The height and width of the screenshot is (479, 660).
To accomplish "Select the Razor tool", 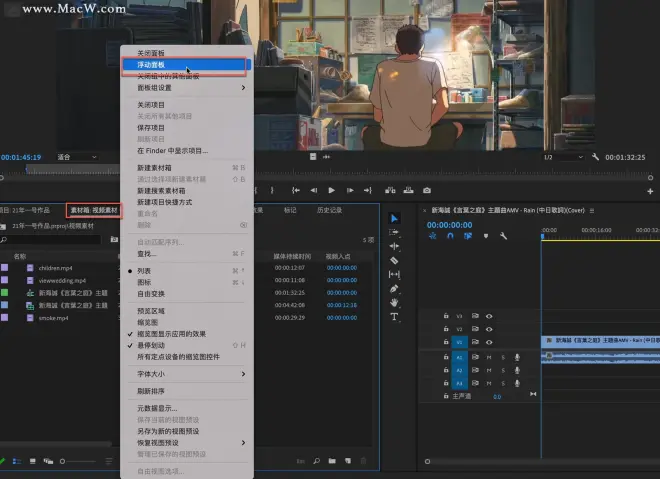I will 394,261.
